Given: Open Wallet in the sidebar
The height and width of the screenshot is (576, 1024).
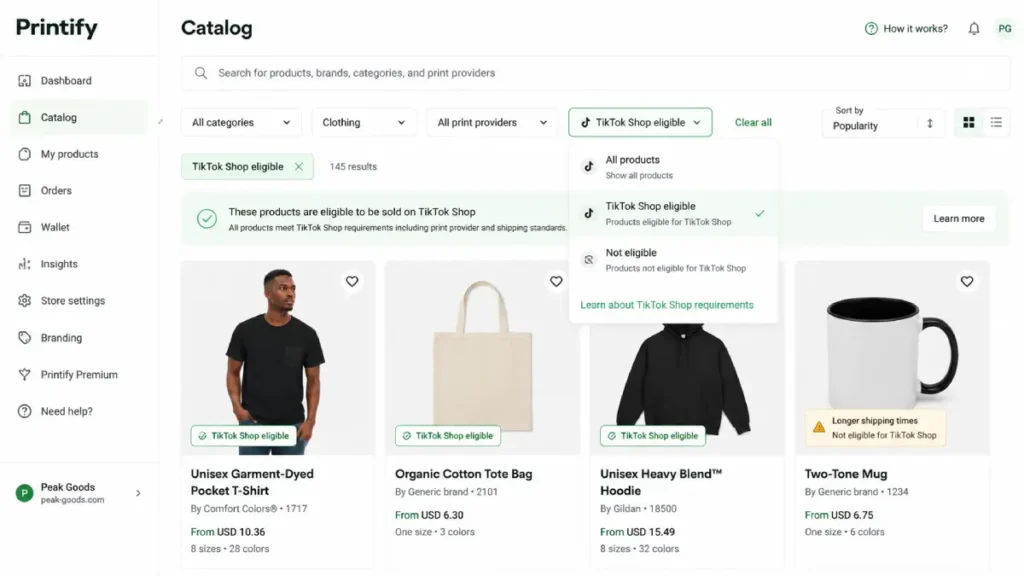Looking at the screenshot, I should coord(79,227).
